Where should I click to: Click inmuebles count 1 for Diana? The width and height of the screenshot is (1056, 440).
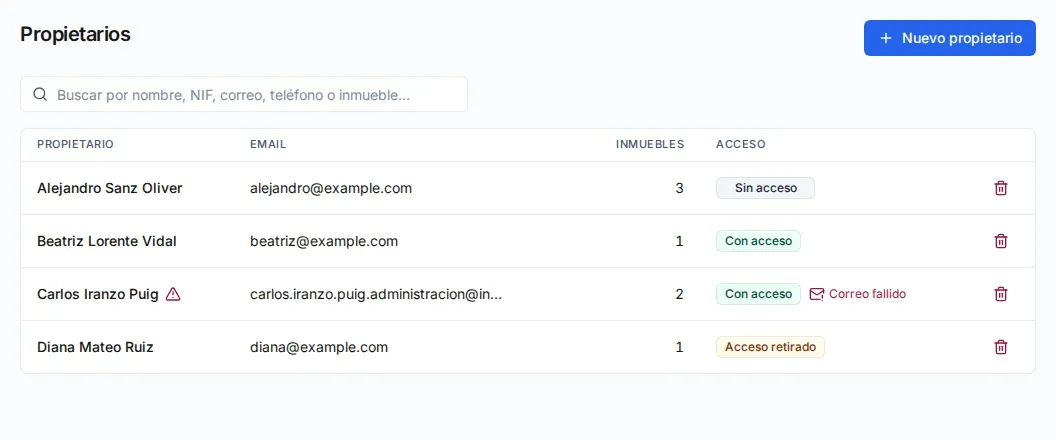[680, 347]
